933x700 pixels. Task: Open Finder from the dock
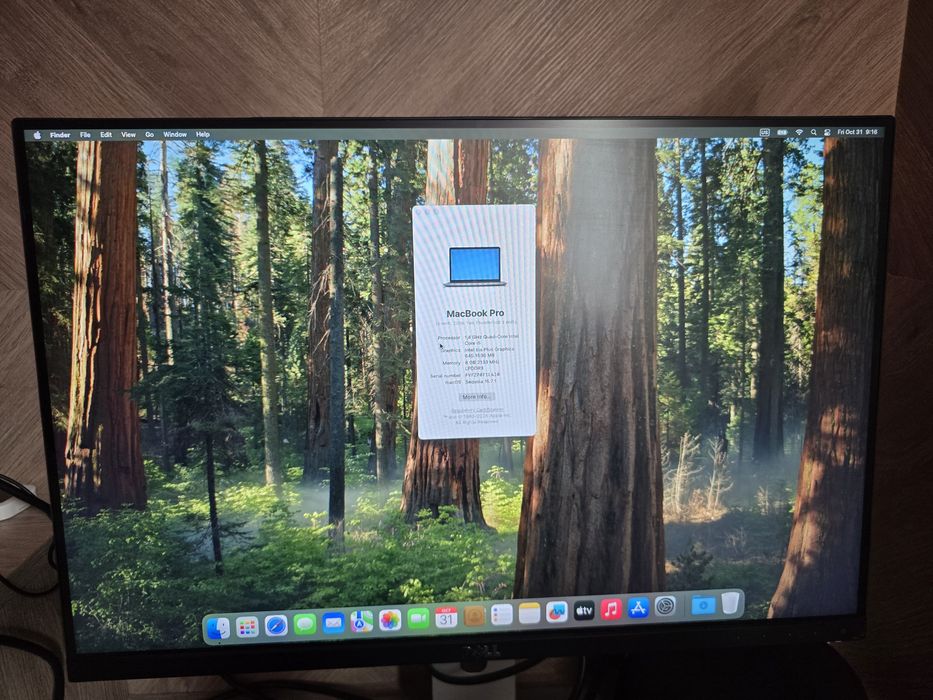point(218,629)
